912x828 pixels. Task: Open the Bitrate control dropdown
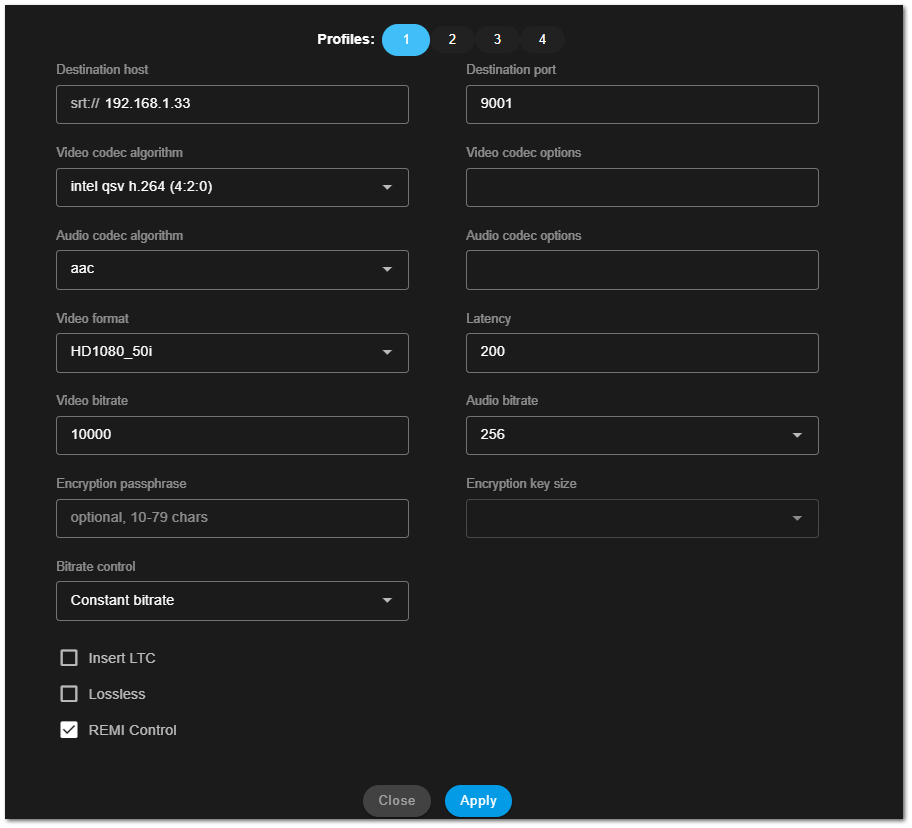click(x=232, y=601)
